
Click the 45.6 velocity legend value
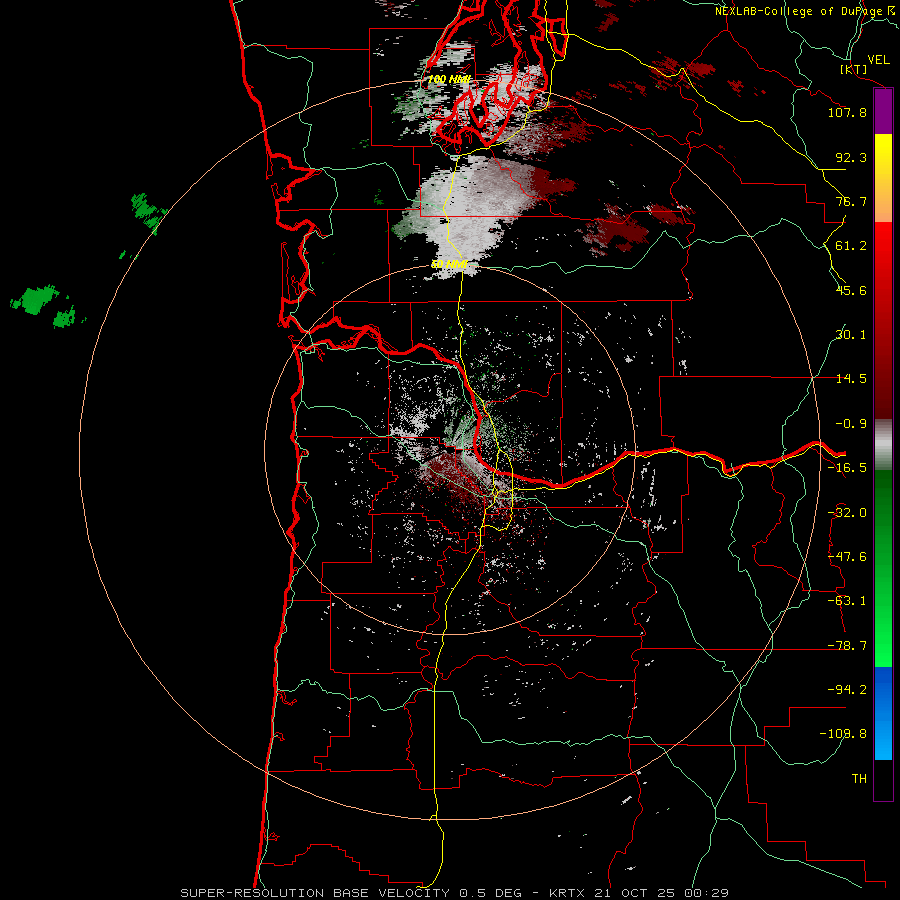(851, 290)
